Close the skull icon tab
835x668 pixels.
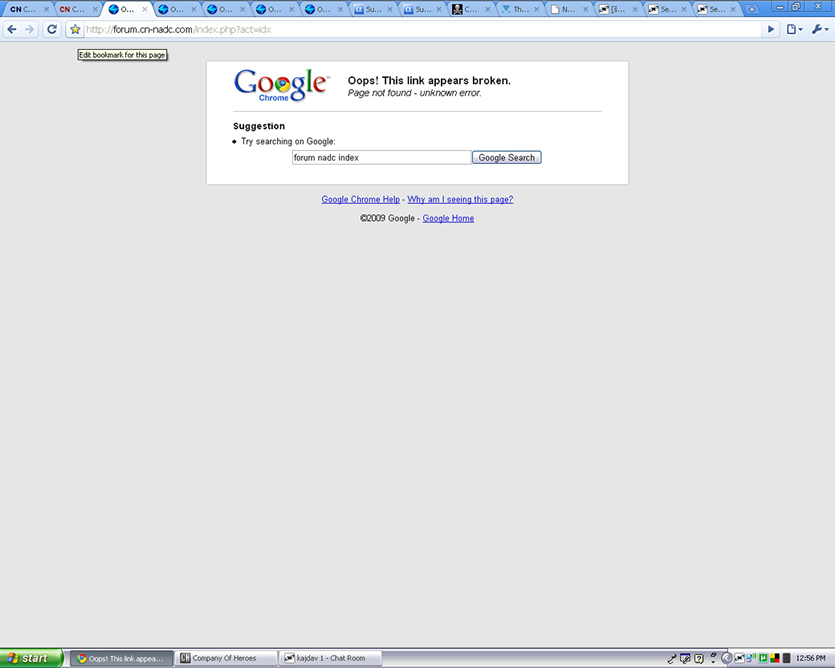487,9
